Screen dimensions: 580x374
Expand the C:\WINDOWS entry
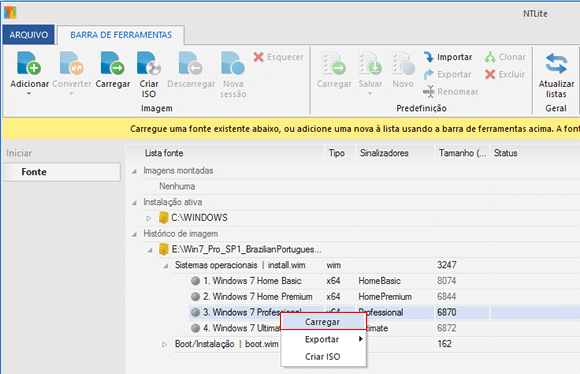point(149,218)
